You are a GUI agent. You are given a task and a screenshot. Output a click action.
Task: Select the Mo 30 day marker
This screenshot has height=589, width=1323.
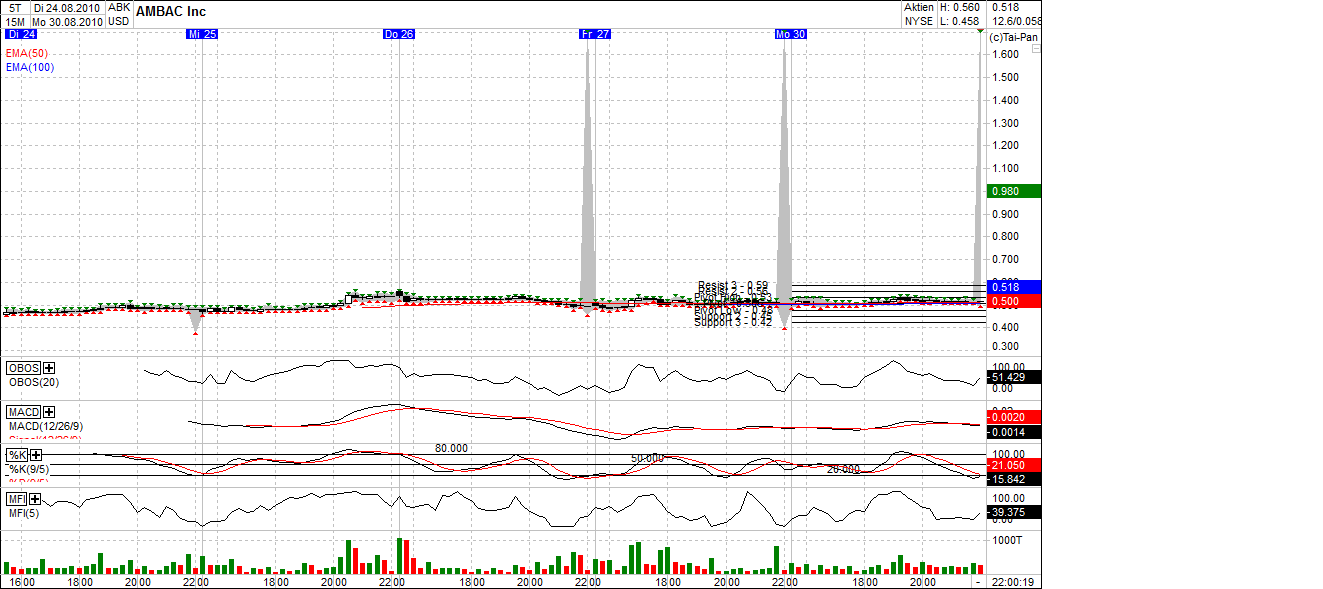[790, 34]
